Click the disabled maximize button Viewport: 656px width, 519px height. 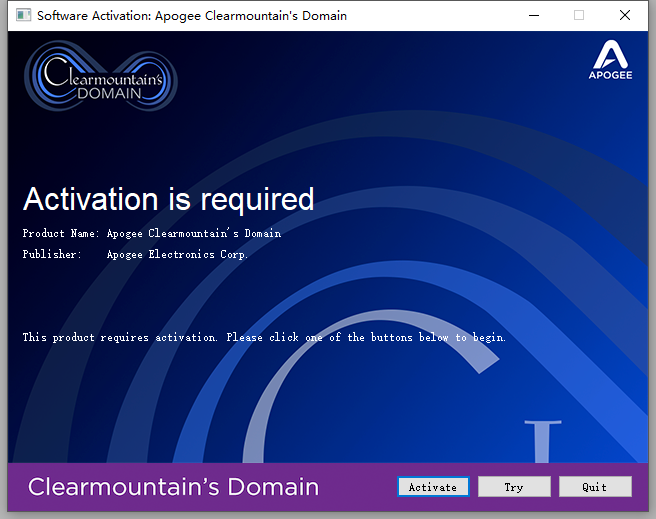pyautogui.click(x=579, y=15)
